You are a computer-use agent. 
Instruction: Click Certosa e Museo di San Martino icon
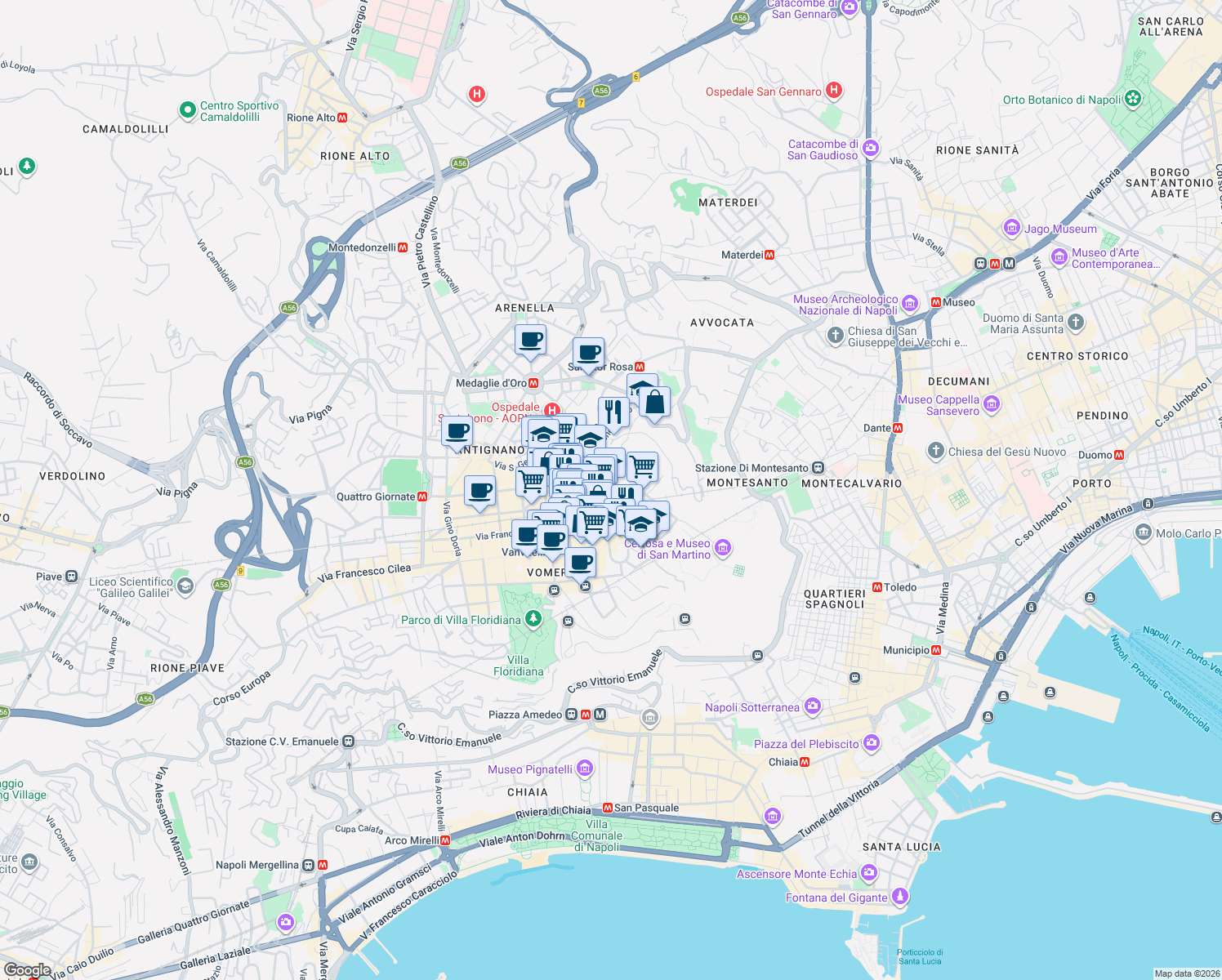pyautogui.click(x=723, y=548)
